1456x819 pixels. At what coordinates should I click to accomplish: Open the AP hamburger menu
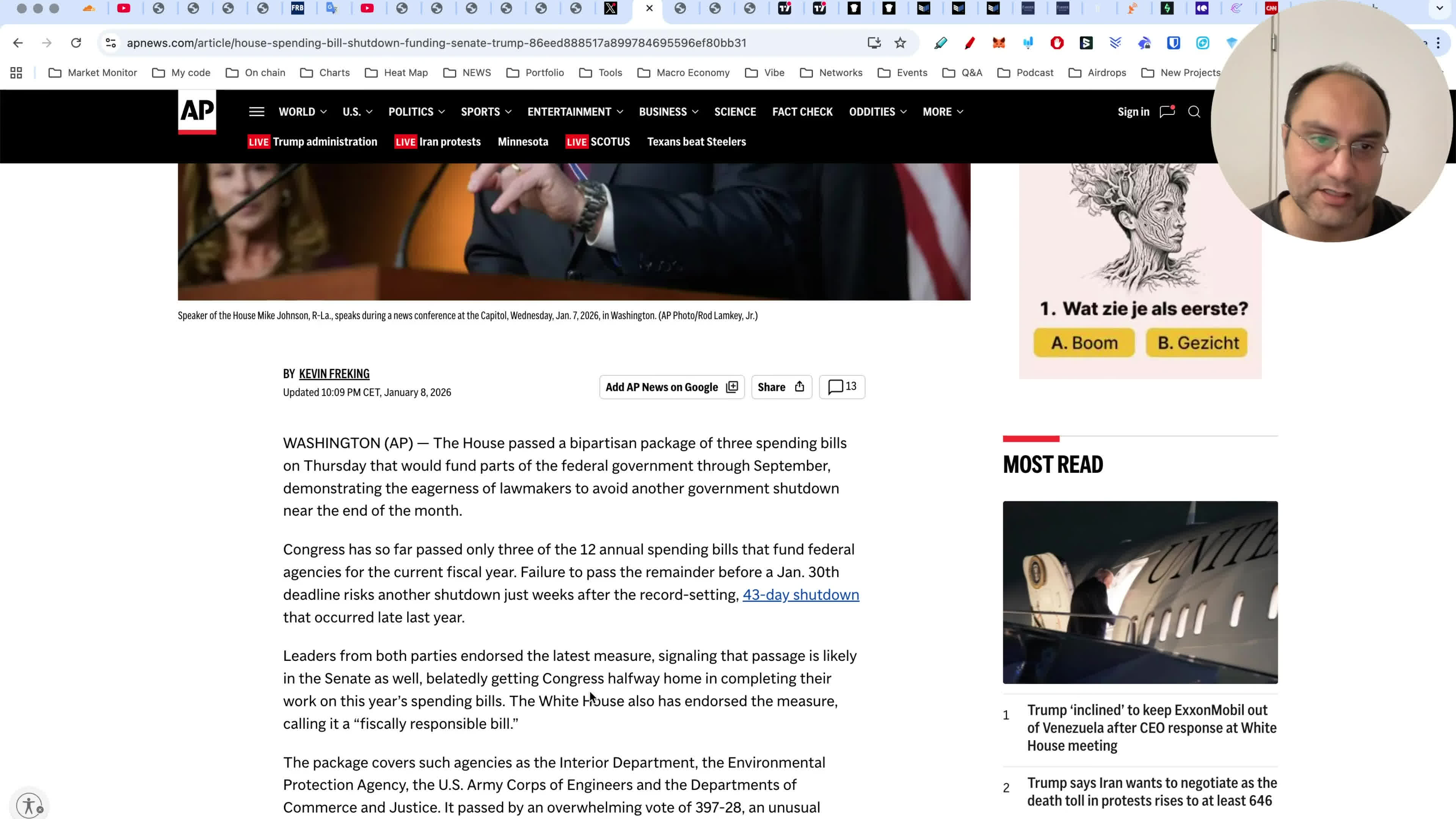point(257,112)
